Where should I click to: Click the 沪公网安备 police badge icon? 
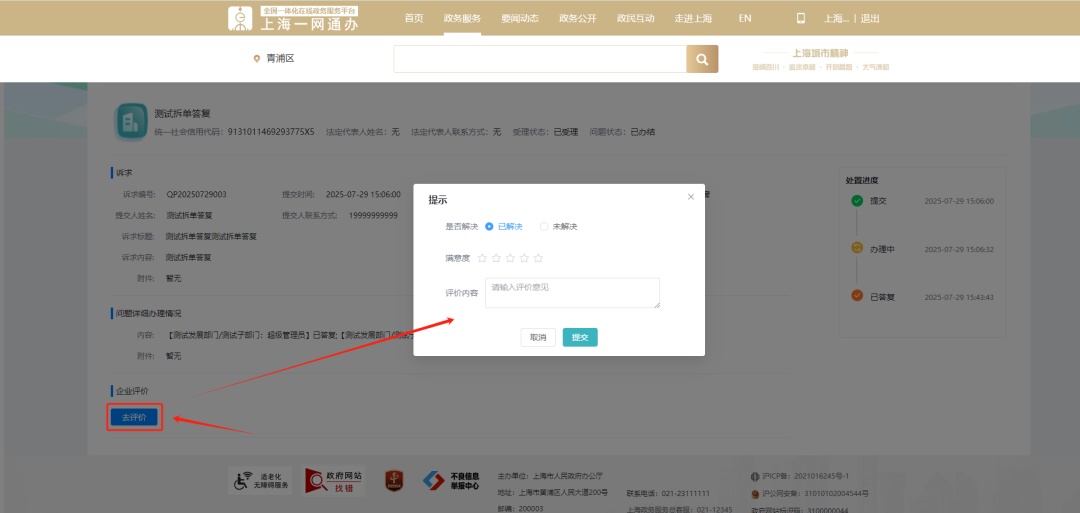coord(755,493)
